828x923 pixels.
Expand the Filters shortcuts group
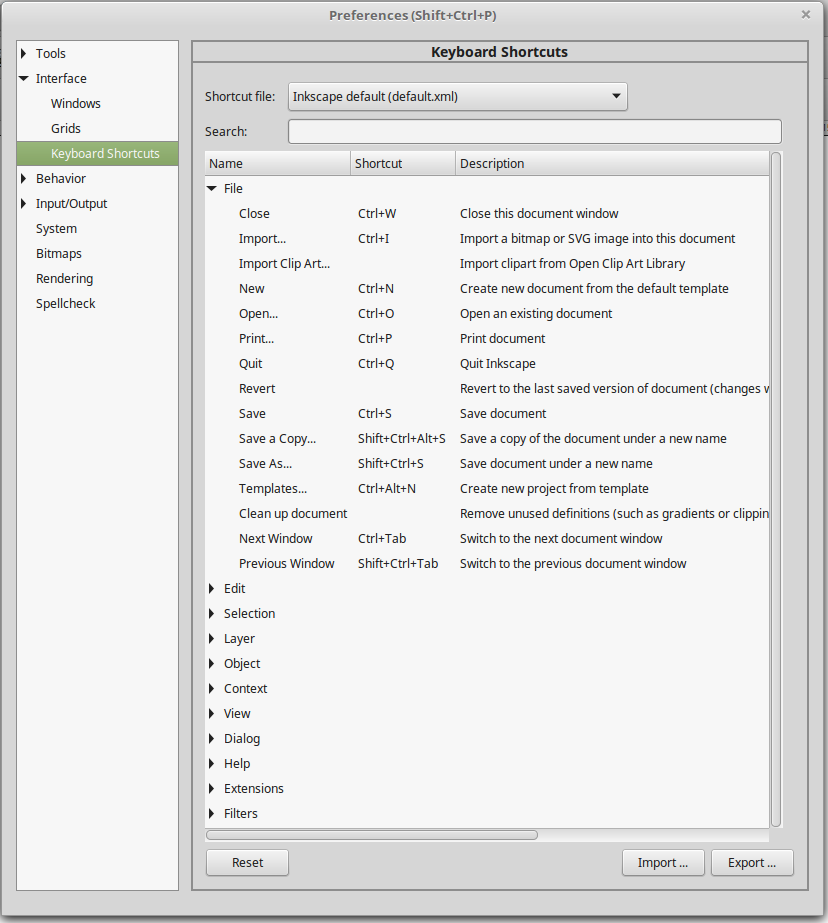click(212, 814)
